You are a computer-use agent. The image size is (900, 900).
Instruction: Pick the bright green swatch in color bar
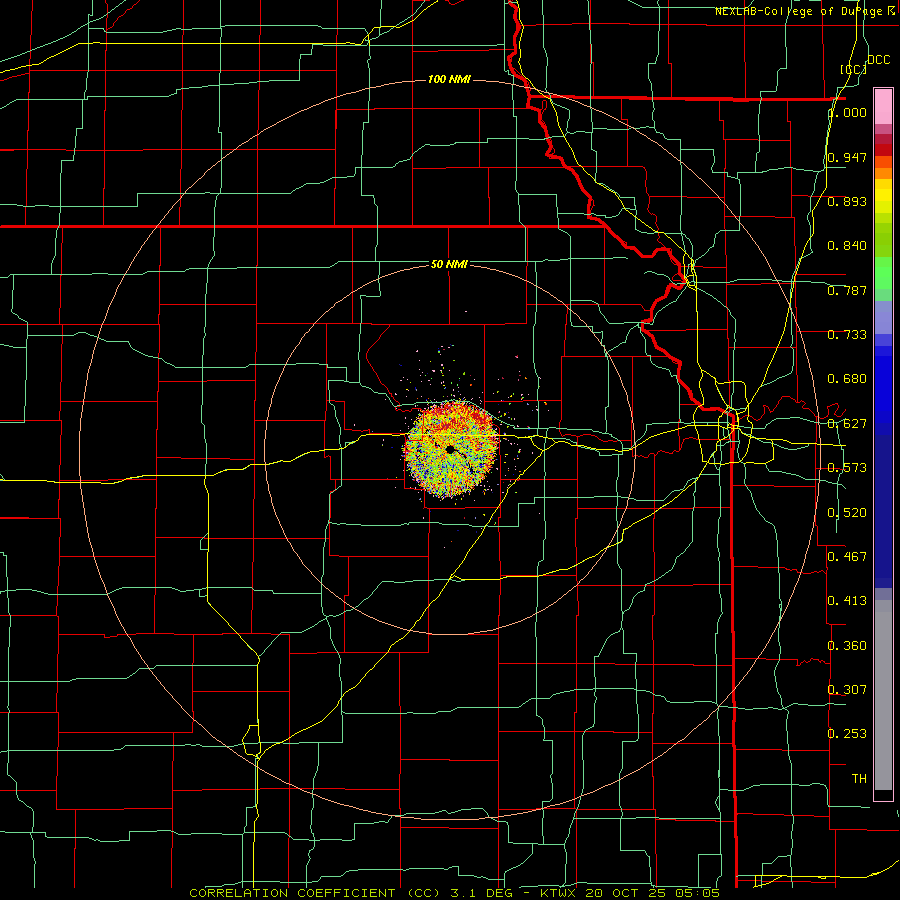883,273
